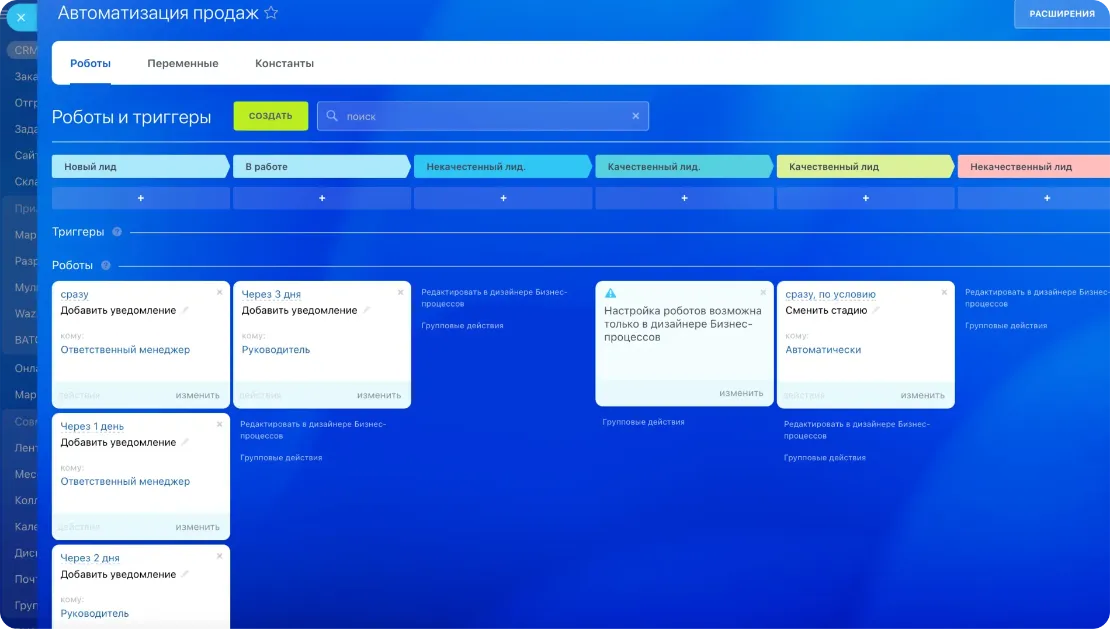Click the РАСШИРЕНИЯ button
The width and height of the screenshot is (1110, 629).
tap(1061, 14)
